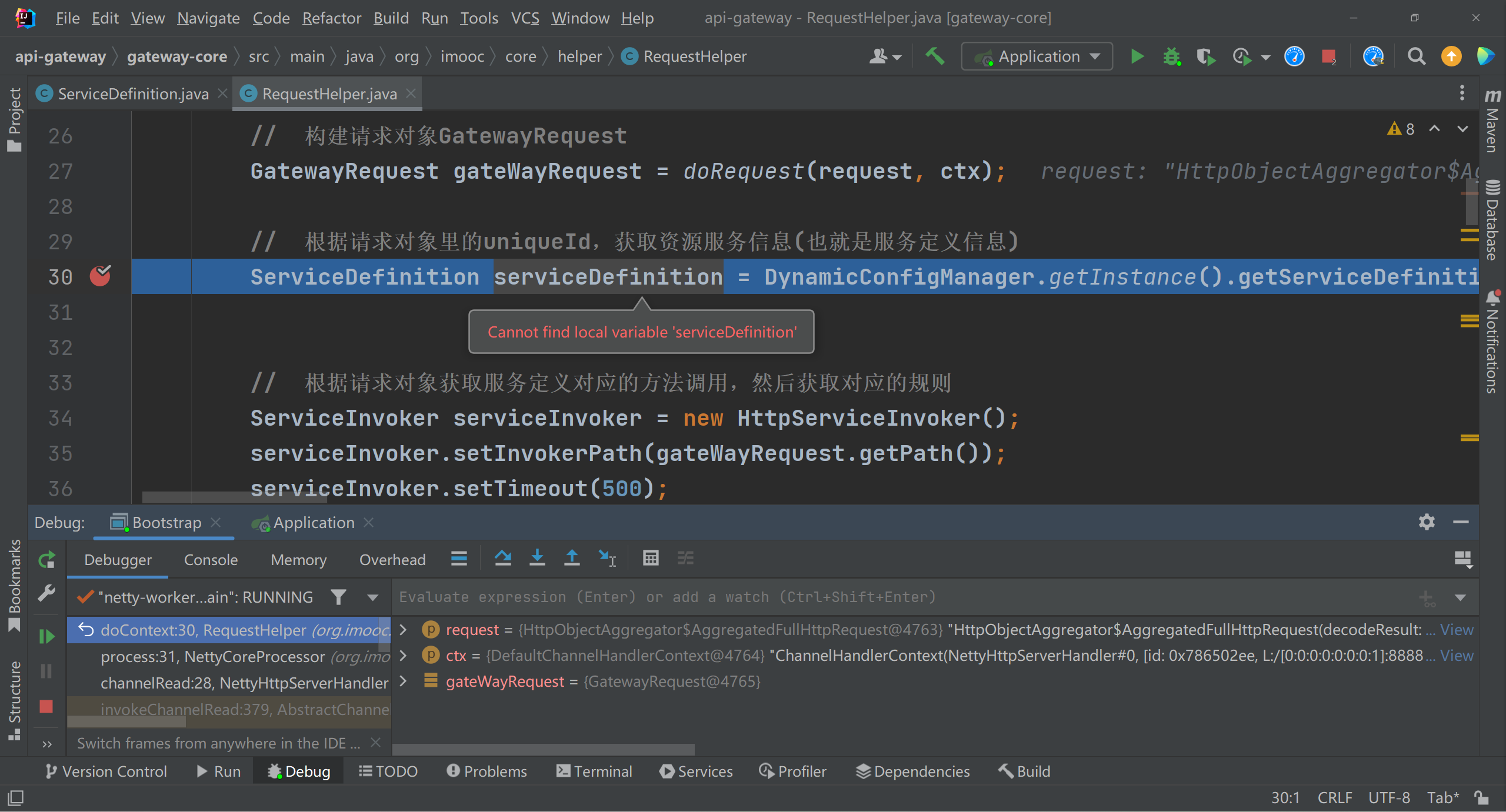Click View link for ctx variable
Screen dimensions: 1506x812
(1457, 655)
